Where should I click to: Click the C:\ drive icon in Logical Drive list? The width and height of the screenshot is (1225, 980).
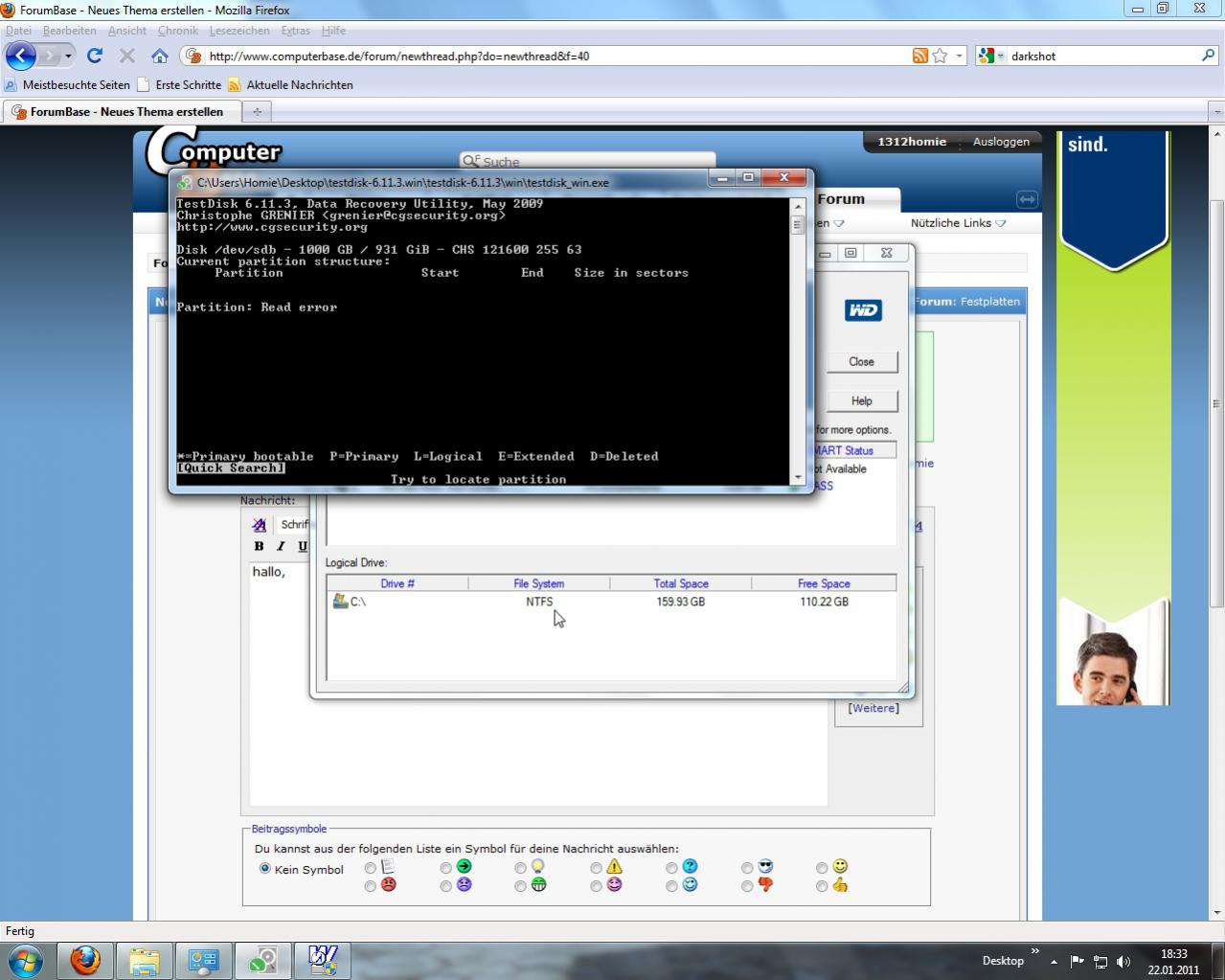tap(339, 602)
